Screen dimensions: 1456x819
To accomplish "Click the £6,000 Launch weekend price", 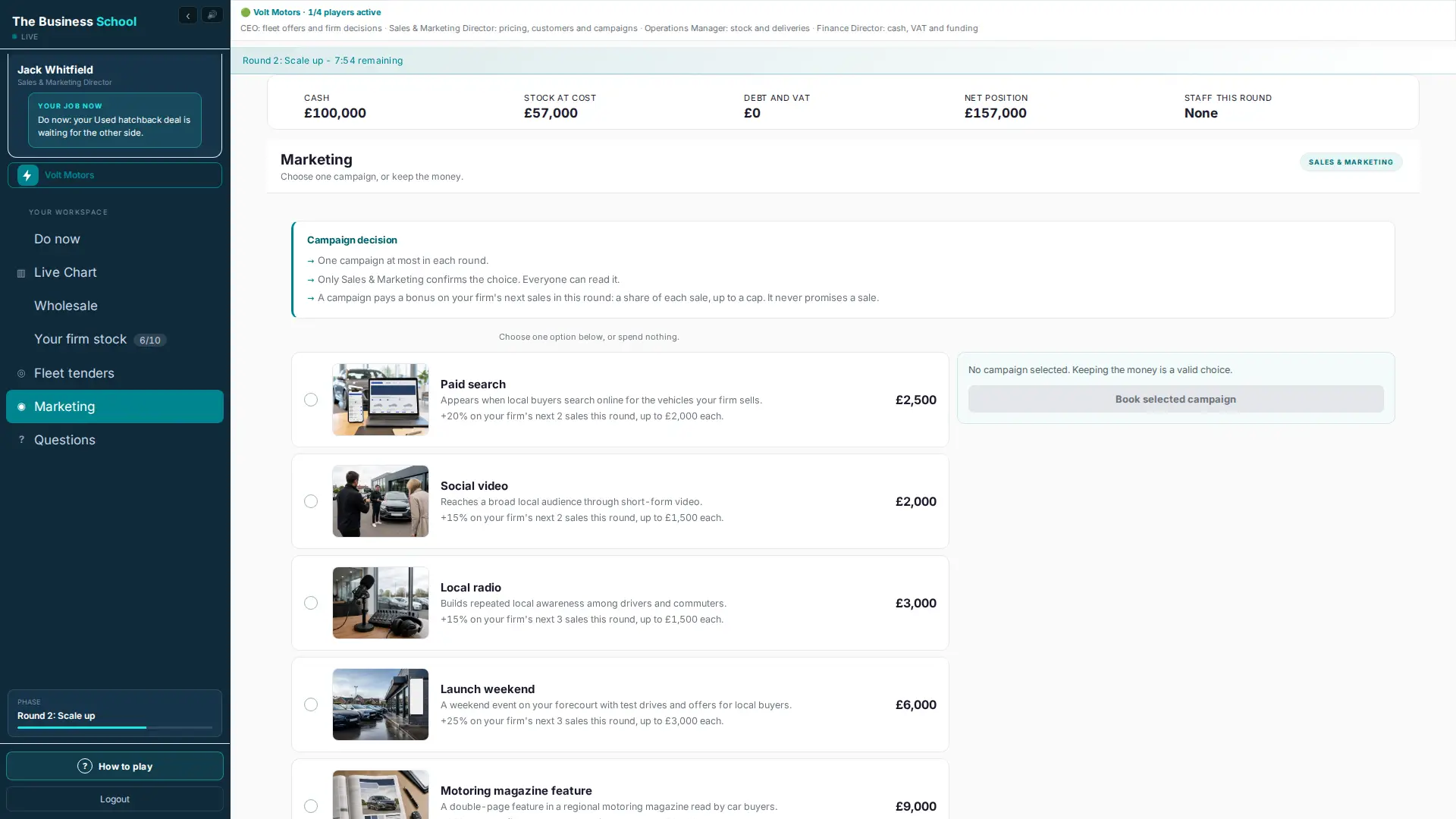I will [915, 704].
